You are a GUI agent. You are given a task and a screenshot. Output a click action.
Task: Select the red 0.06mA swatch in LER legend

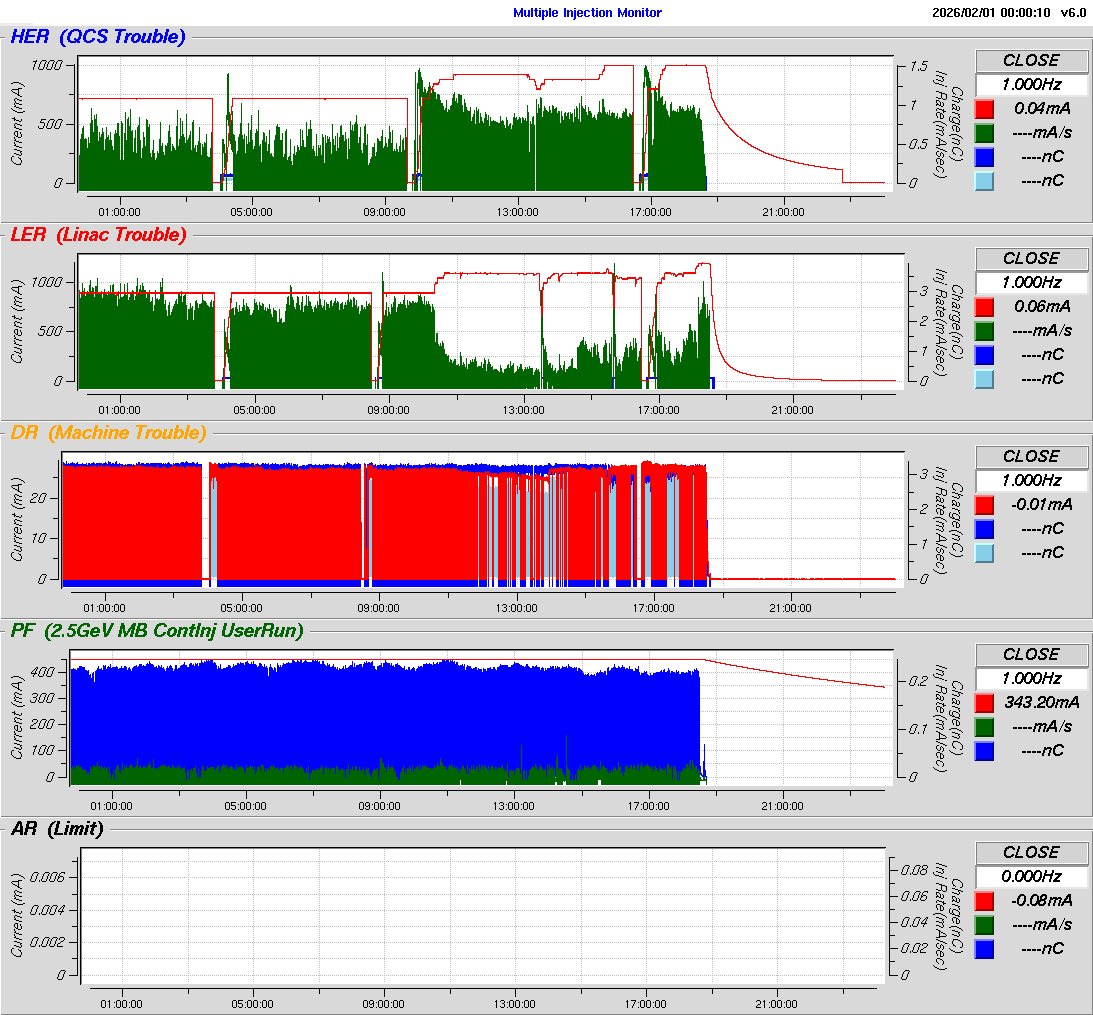(985, 306)
